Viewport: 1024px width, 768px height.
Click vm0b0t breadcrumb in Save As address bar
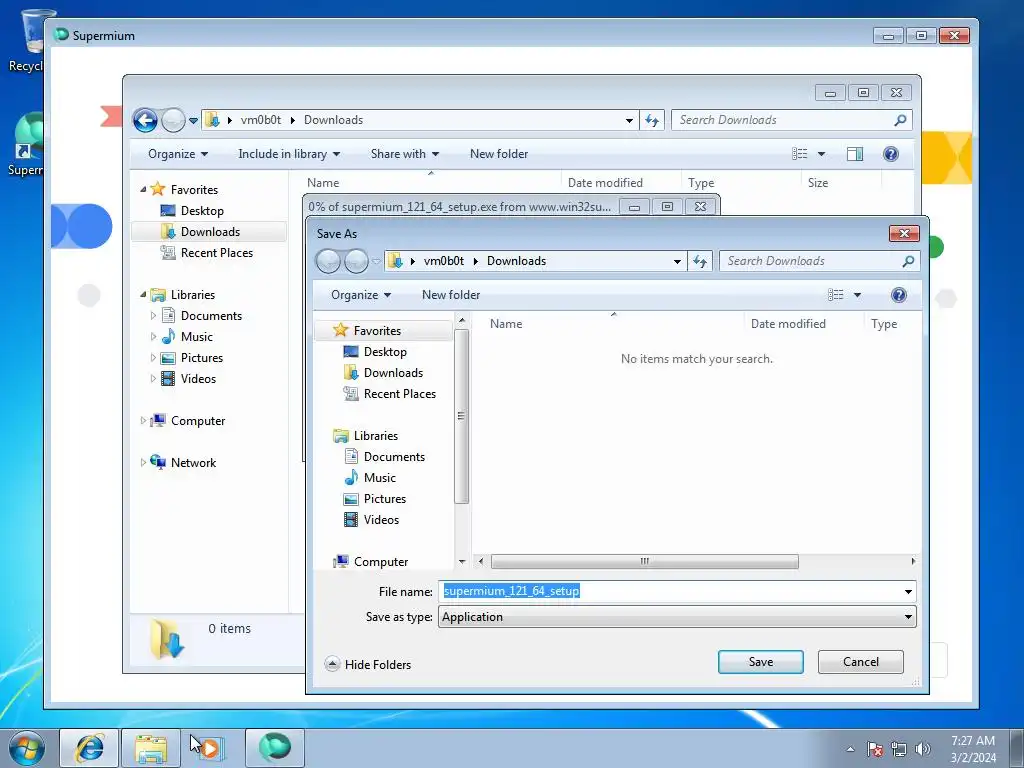click(443, 261)
